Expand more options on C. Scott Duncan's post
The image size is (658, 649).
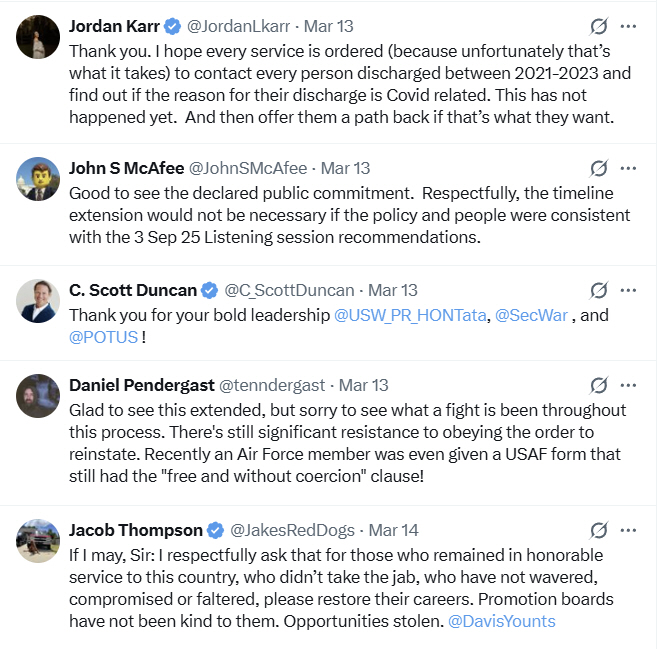click(x=628, y=290)
